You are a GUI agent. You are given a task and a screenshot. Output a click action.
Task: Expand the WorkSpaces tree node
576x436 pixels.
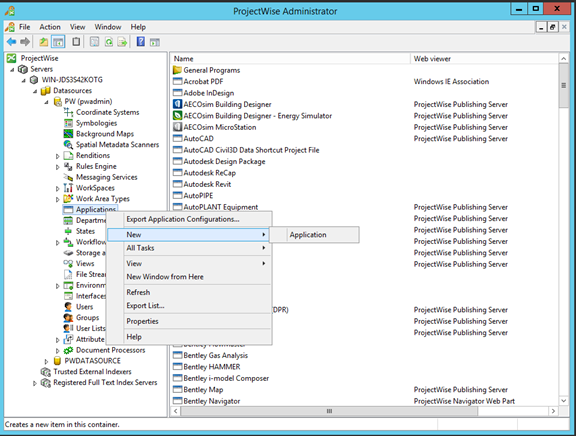click(58, 188)
